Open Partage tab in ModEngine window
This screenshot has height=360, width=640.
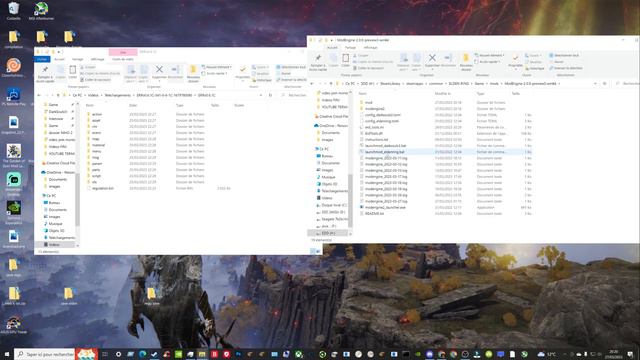tap(350, 47)
